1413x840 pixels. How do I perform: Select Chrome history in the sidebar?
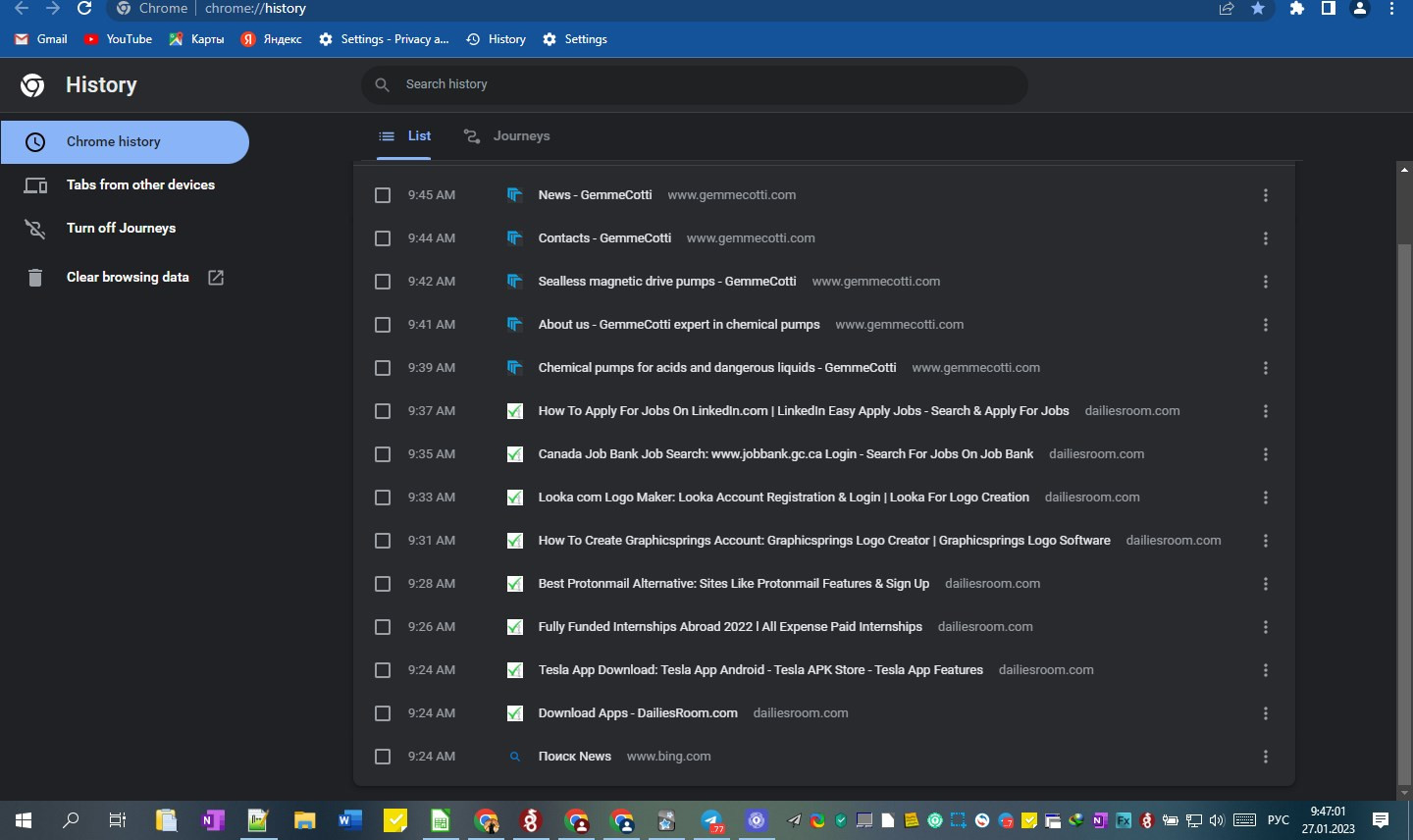point(125,142)
